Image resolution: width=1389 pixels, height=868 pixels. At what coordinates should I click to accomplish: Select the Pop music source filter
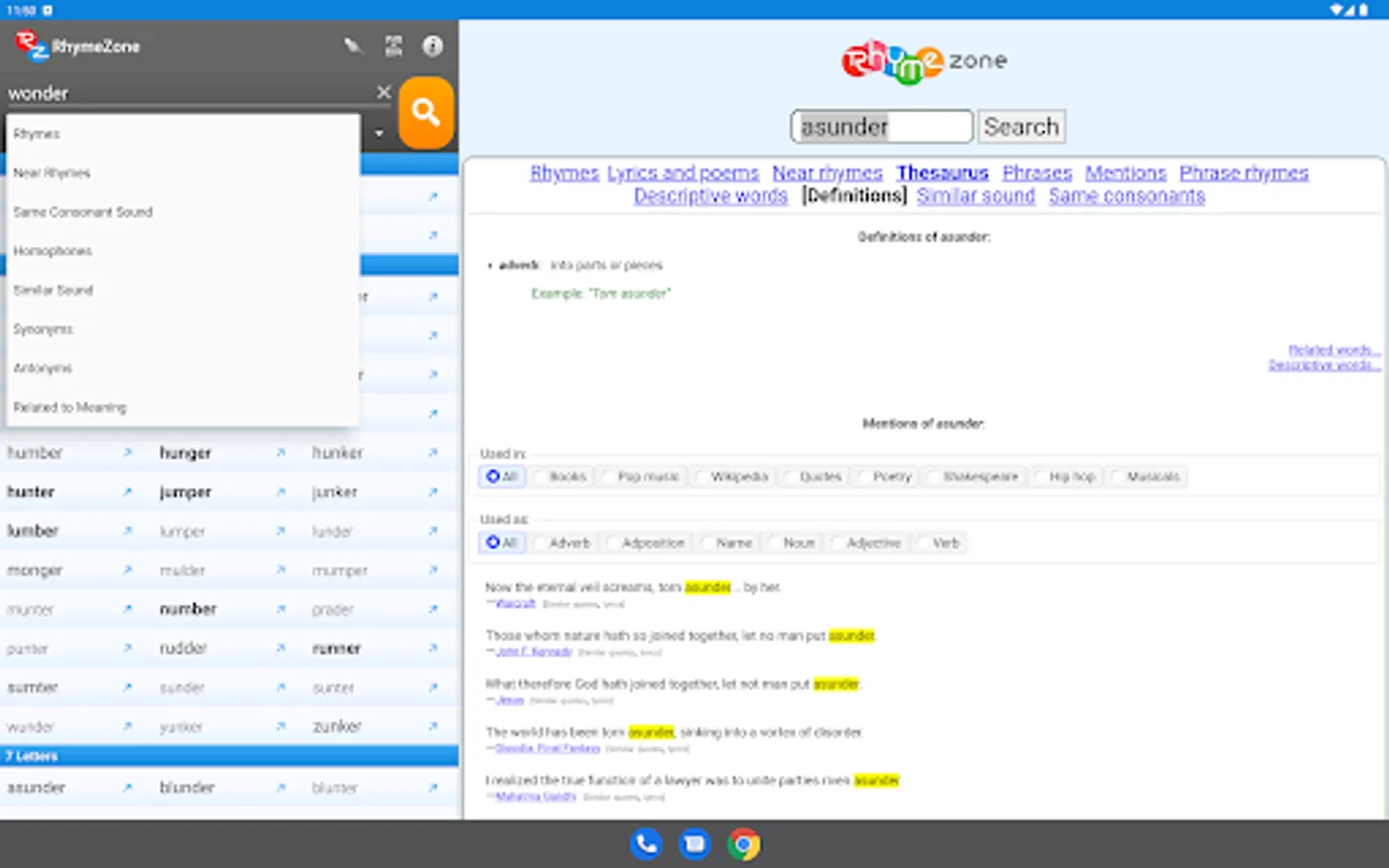tap(640, 476)
